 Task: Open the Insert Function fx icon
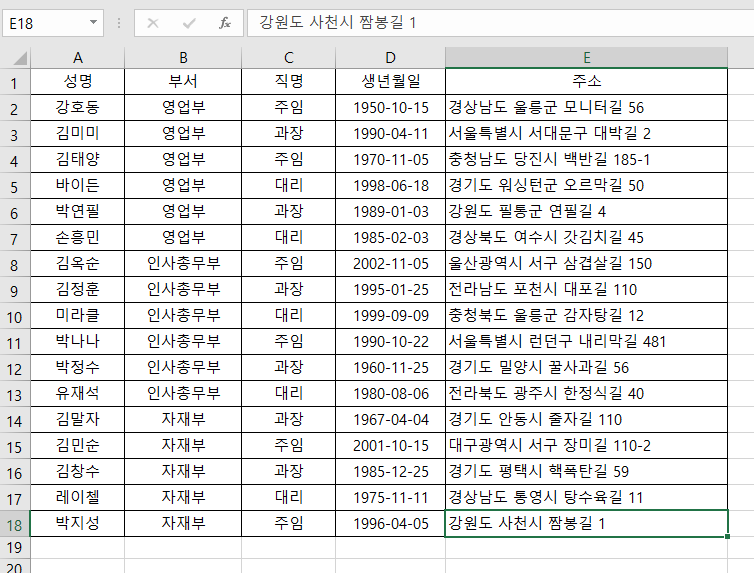(225, 23)
